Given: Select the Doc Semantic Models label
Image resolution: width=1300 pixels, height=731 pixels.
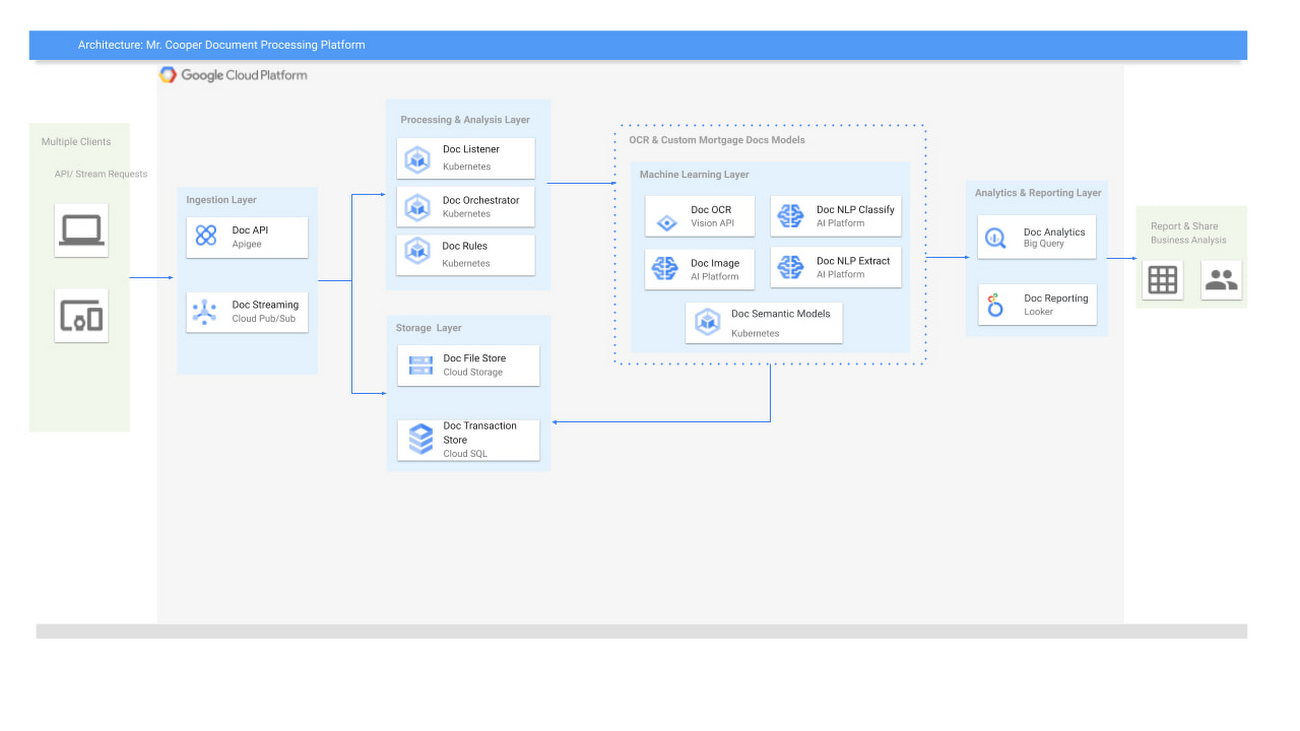Looking at the screenshot, I should [x=781, y=314].
